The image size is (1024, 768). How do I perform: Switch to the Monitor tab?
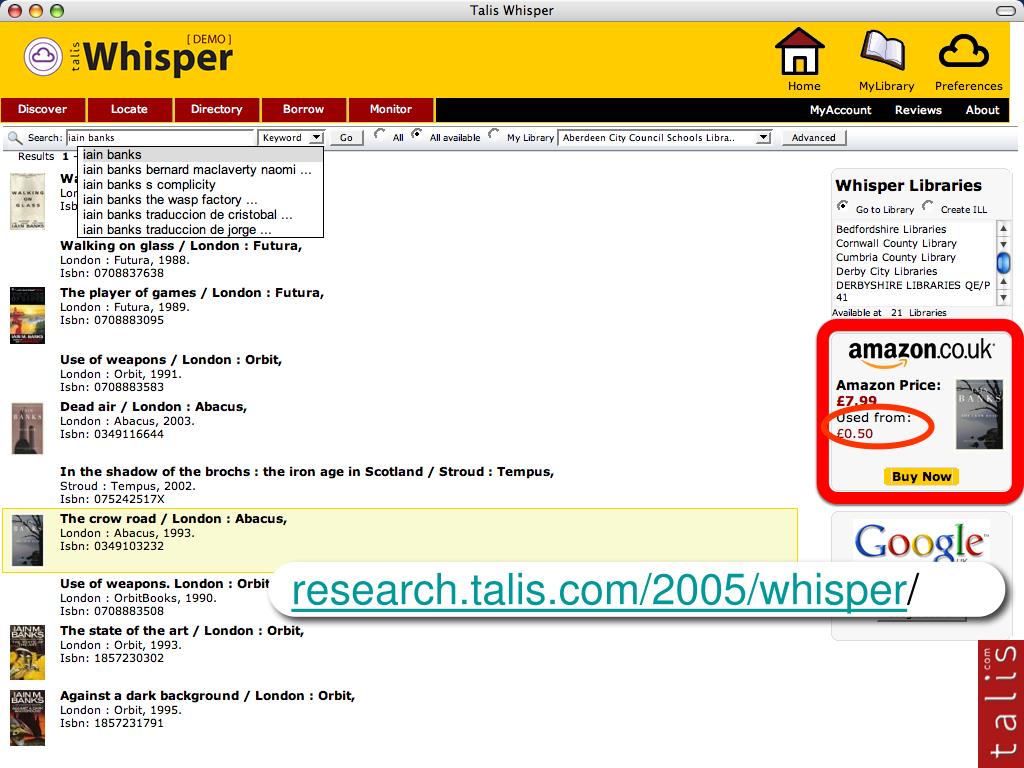[x=391, y=110]
